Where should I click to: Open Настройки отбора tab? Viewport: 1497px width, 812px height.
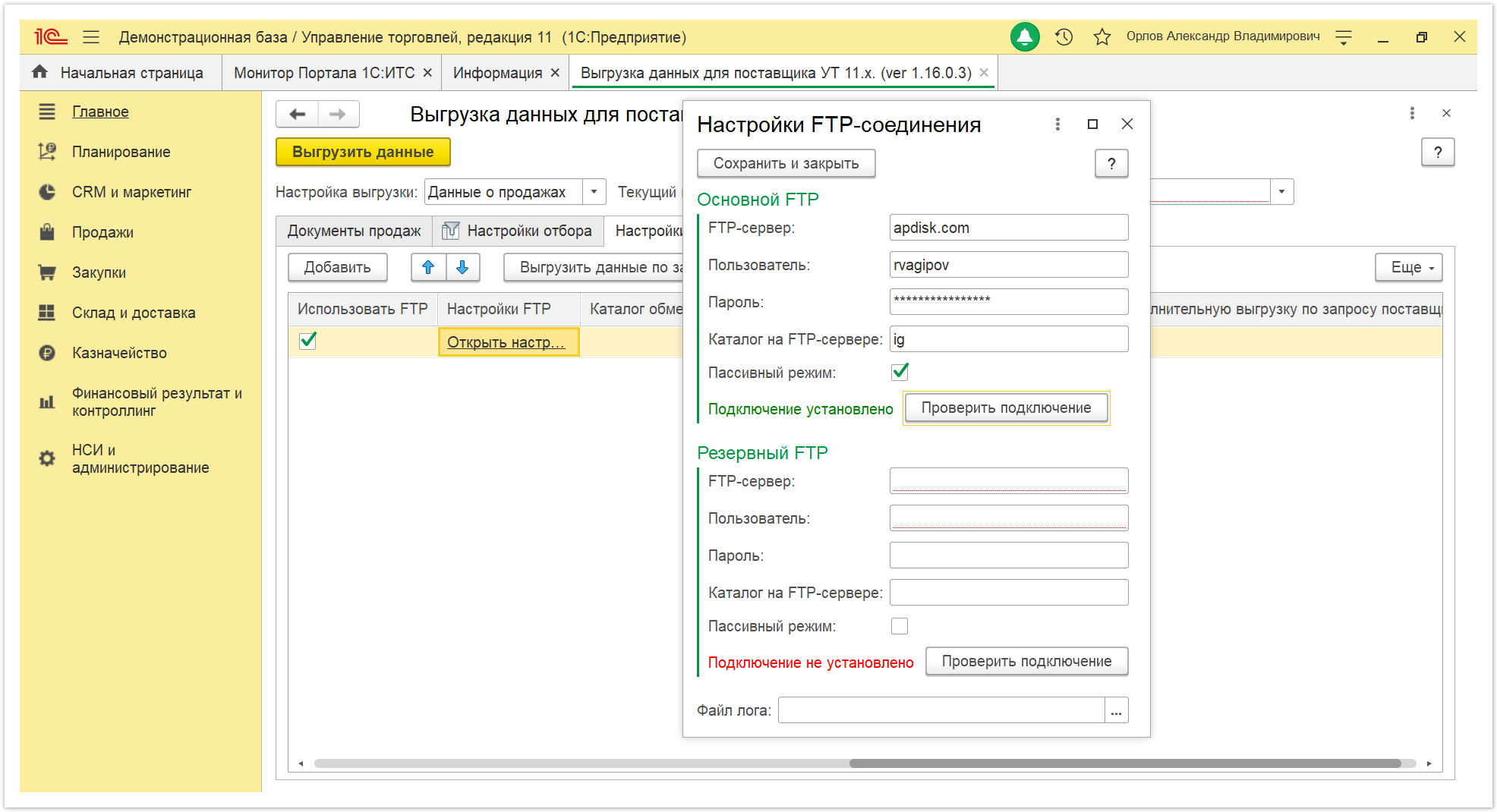click(x=518, y=231)
